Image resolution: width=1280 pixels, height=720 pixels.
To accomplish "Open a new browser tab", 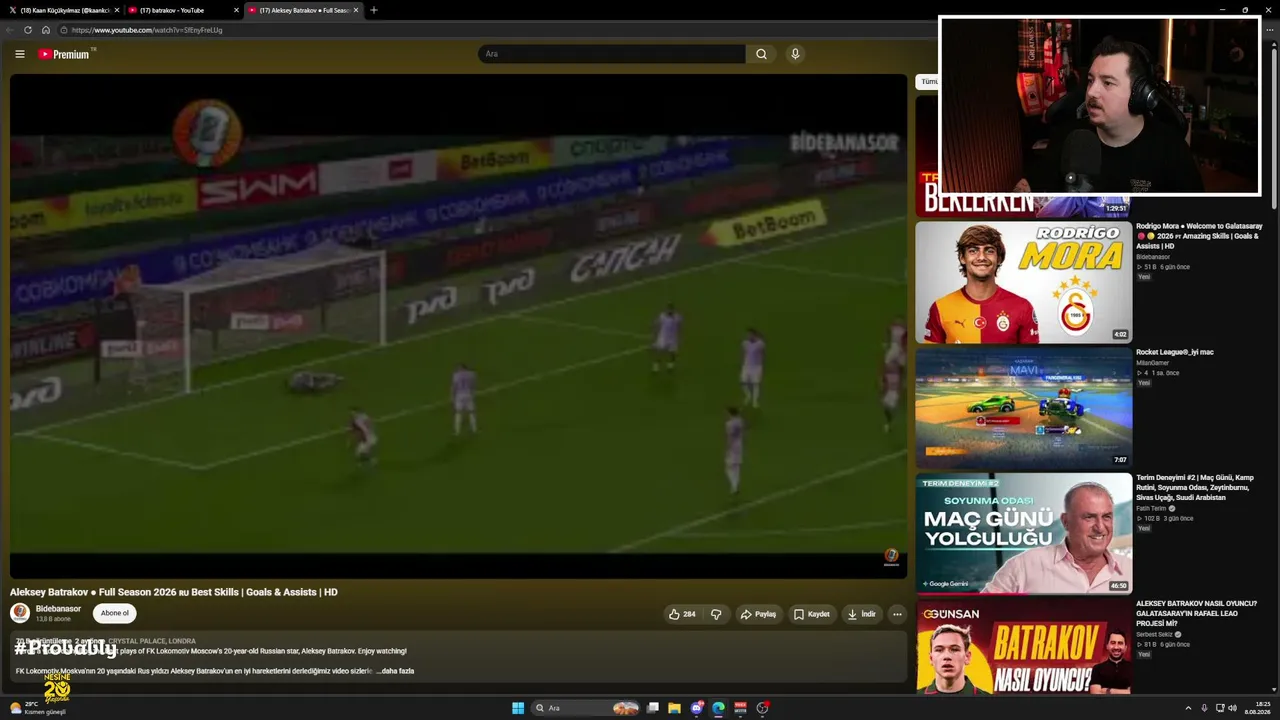I will pyautogui.click(x=374, y=10).
